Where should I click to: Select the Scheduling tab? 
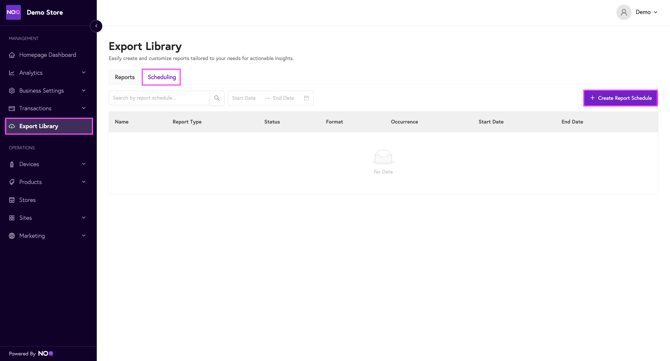coord(162,77)
